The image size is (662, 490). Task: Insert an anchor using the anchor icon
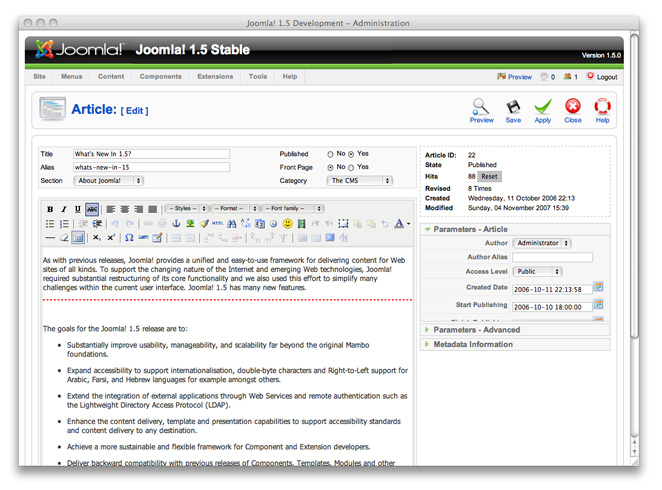coord(177,224)
